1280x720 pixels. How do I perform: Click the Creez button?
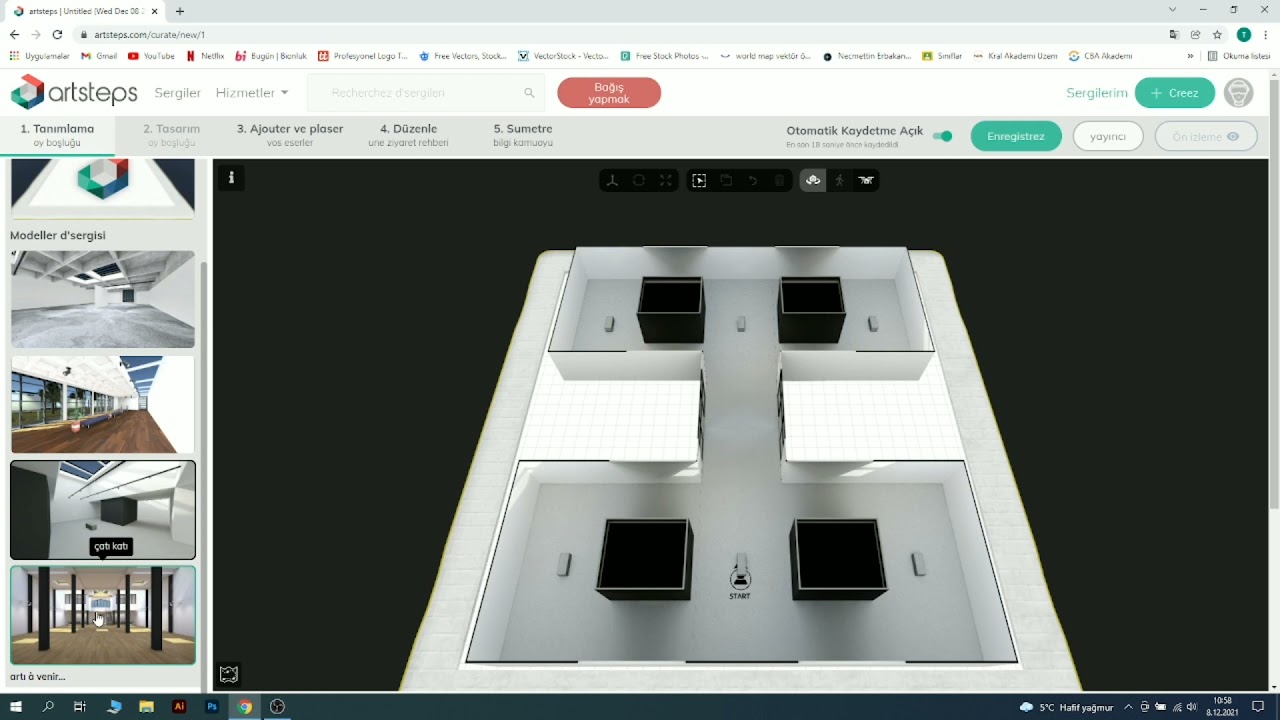click(x=1175, y=93)
